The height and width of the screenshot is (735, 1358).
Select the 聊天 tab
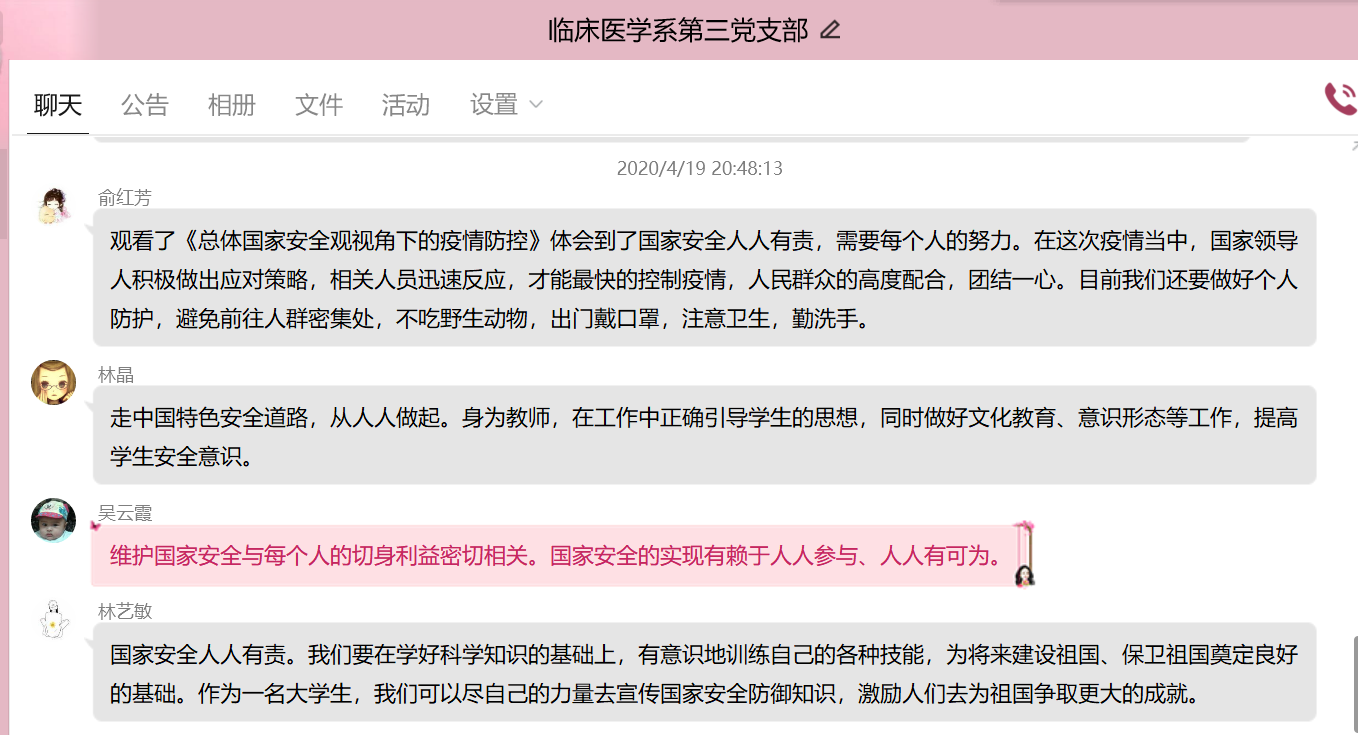(x=58, y=104)
